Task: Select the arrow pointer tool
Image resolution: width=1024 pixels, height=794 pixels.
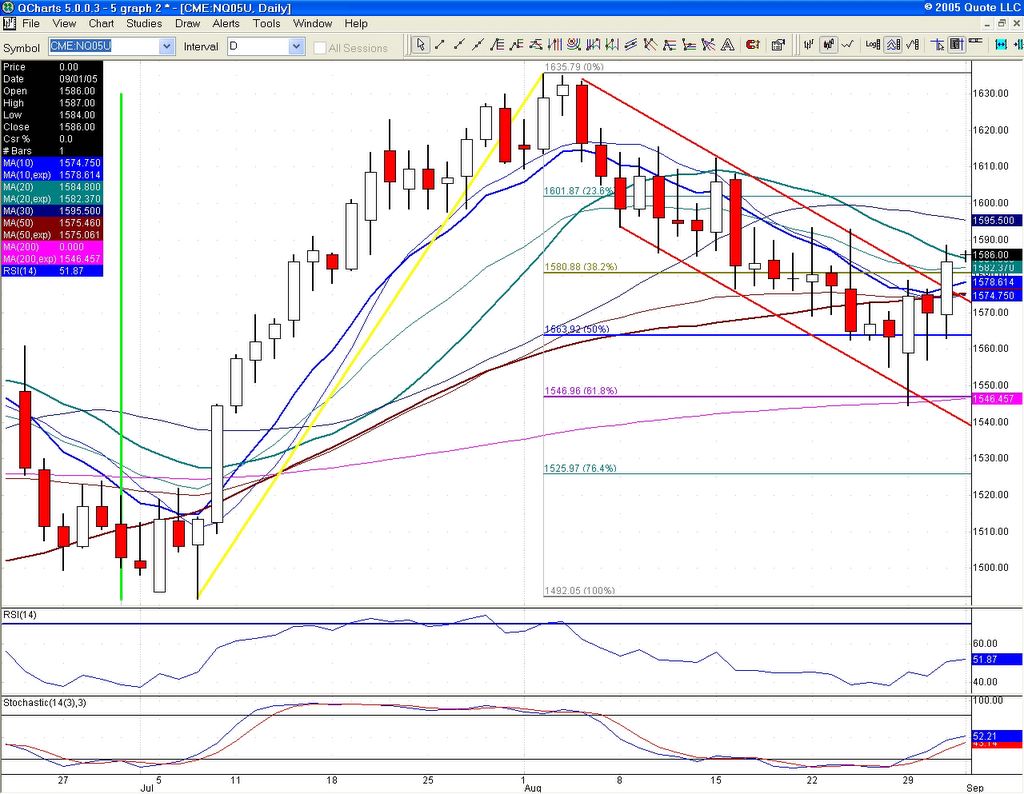Action: (420, 44)
